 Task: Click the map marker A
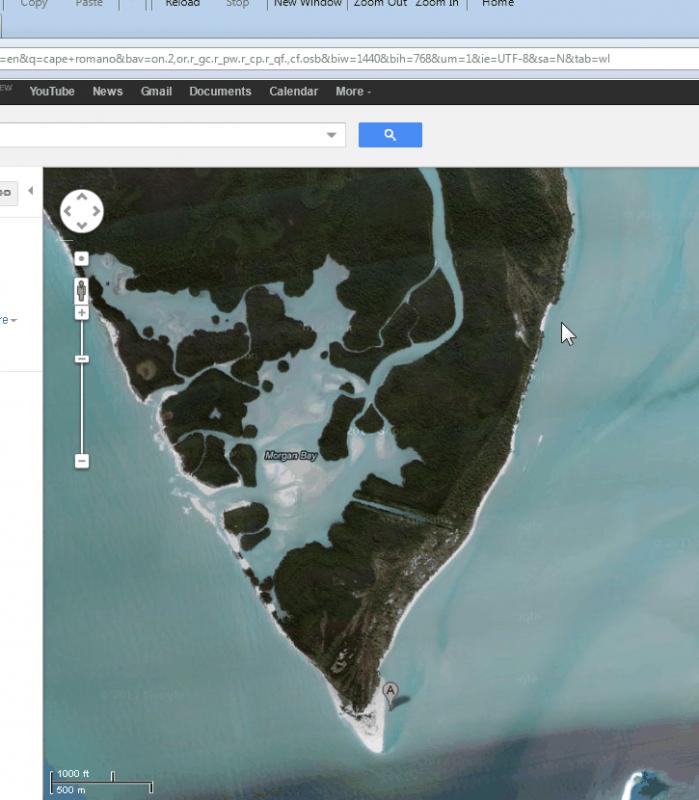point(391,692)
